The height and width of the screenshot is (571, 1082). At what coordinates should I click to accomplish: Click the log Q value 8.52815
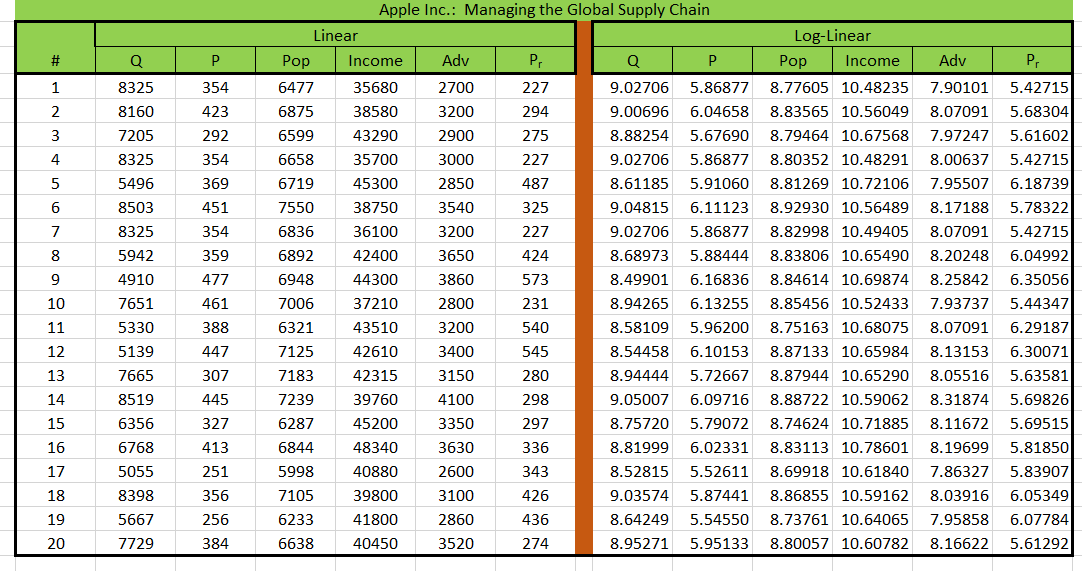coord(639,472)
